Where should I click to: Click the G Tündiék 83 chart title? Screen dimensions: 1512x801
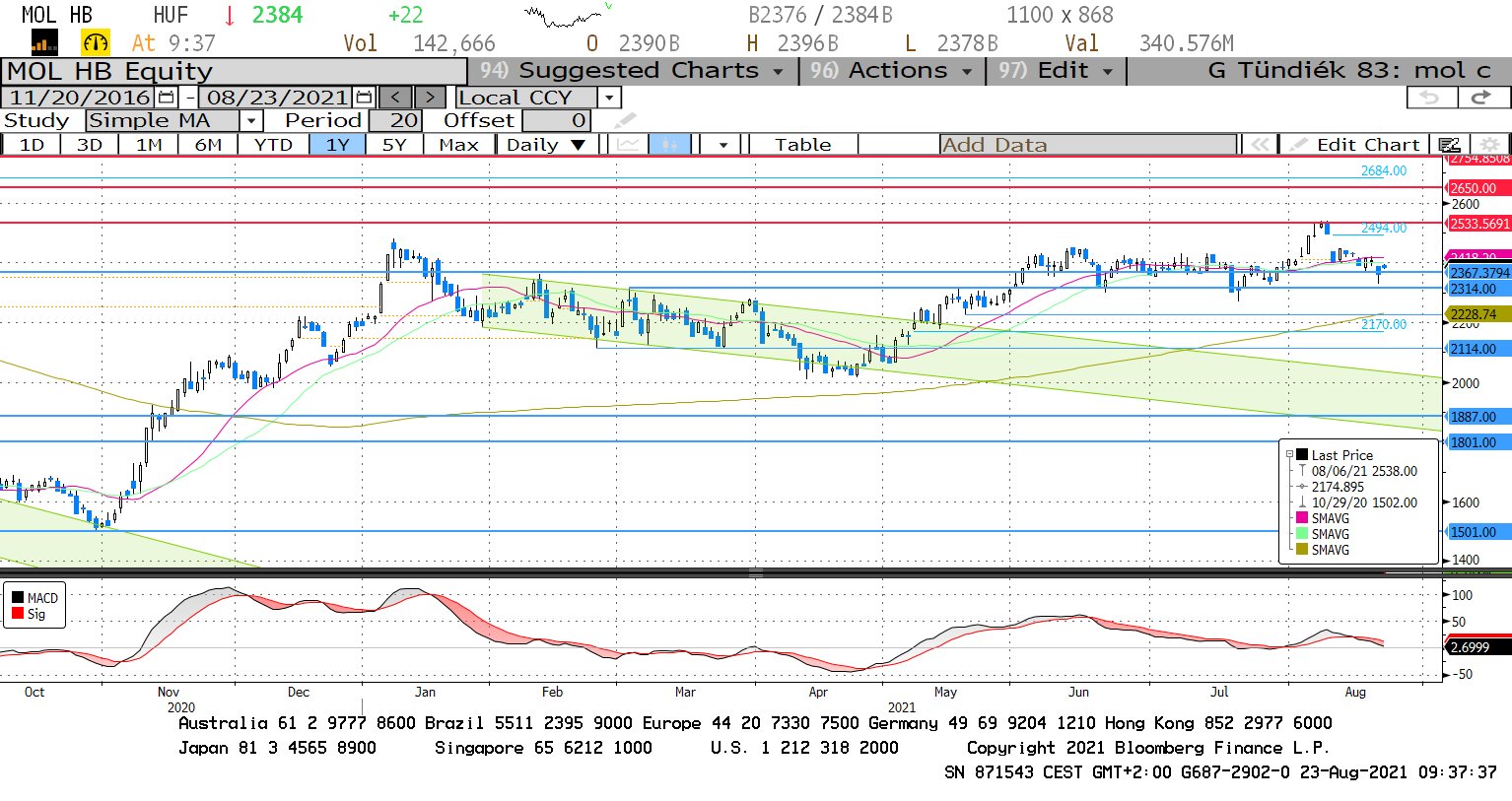(x=1348, y=71)
